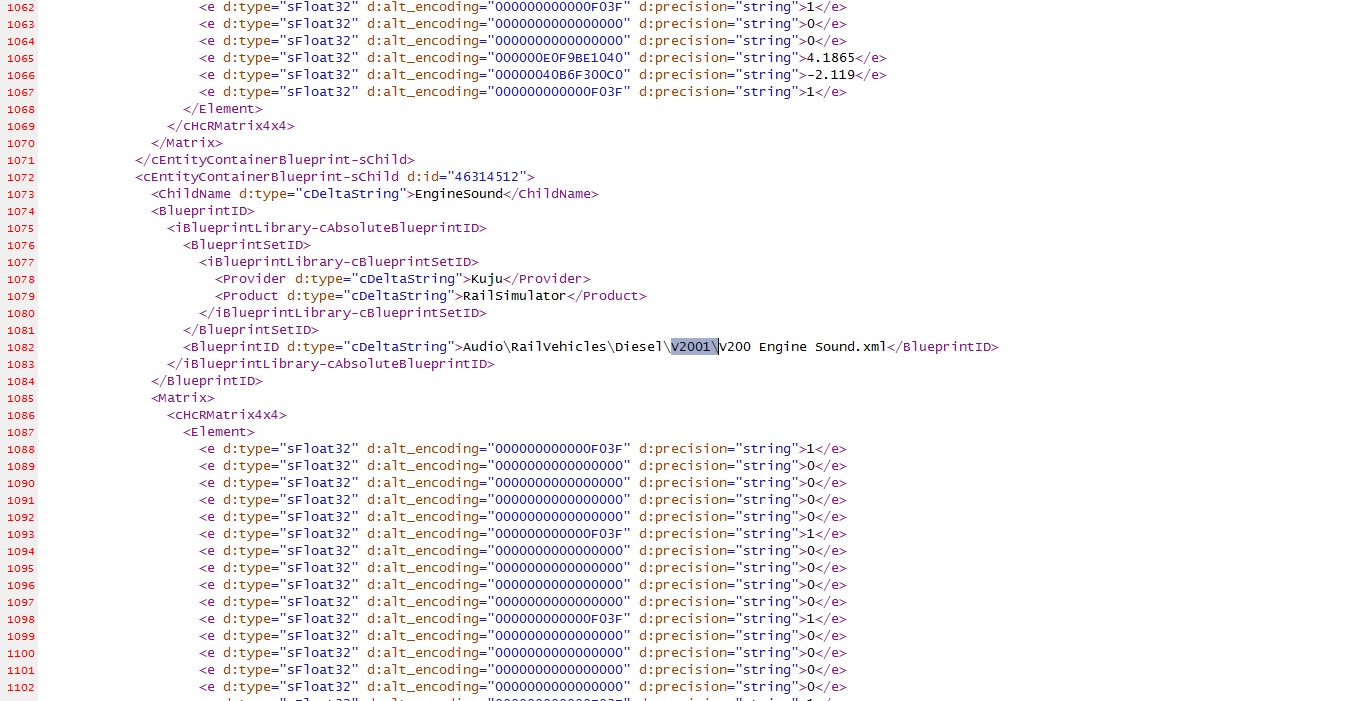Click the closing </Matrix> tag
This screenshot has height=701, width=1362.
pos(187,143)
